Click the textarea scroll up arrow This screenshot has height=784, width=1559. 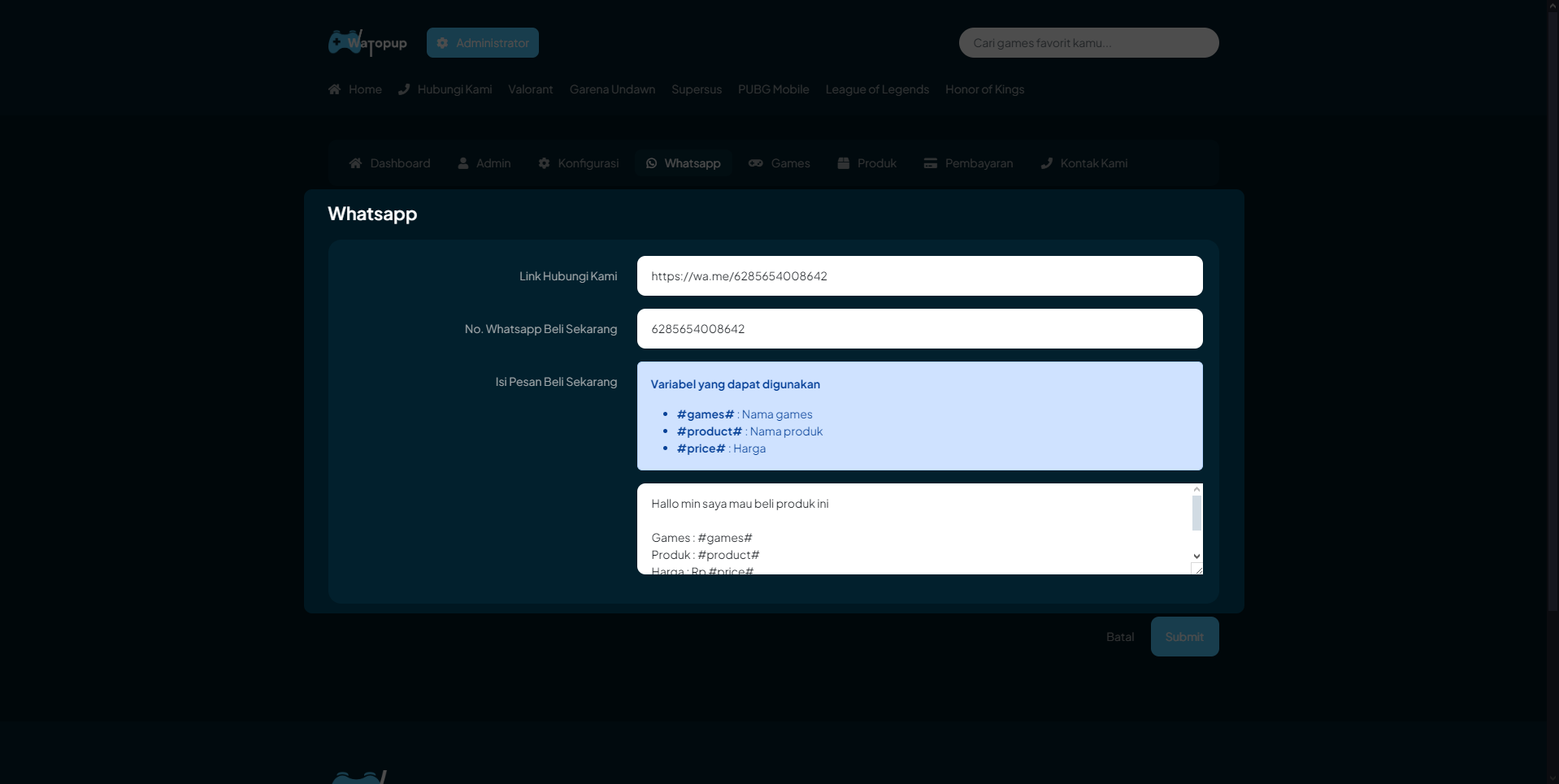[1196, 489]
